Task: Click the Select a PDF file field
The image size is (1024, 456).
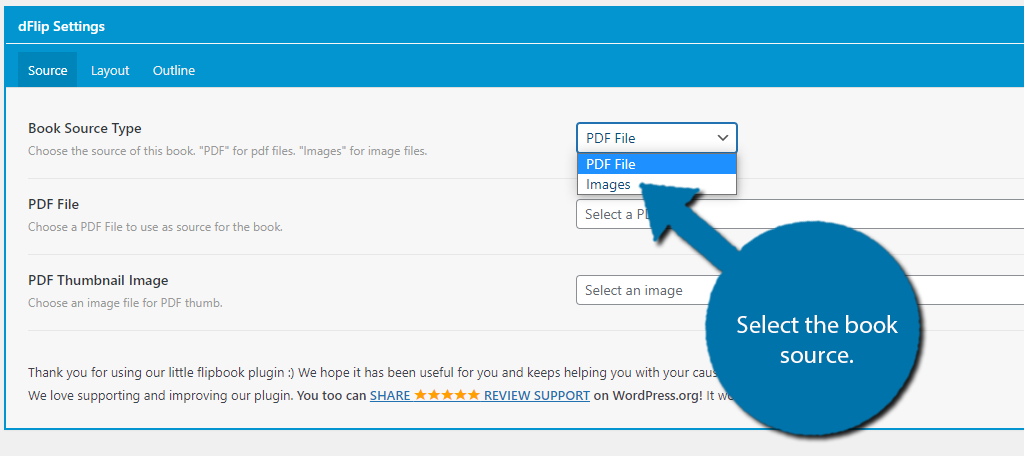Action: [x=800, y=214]
